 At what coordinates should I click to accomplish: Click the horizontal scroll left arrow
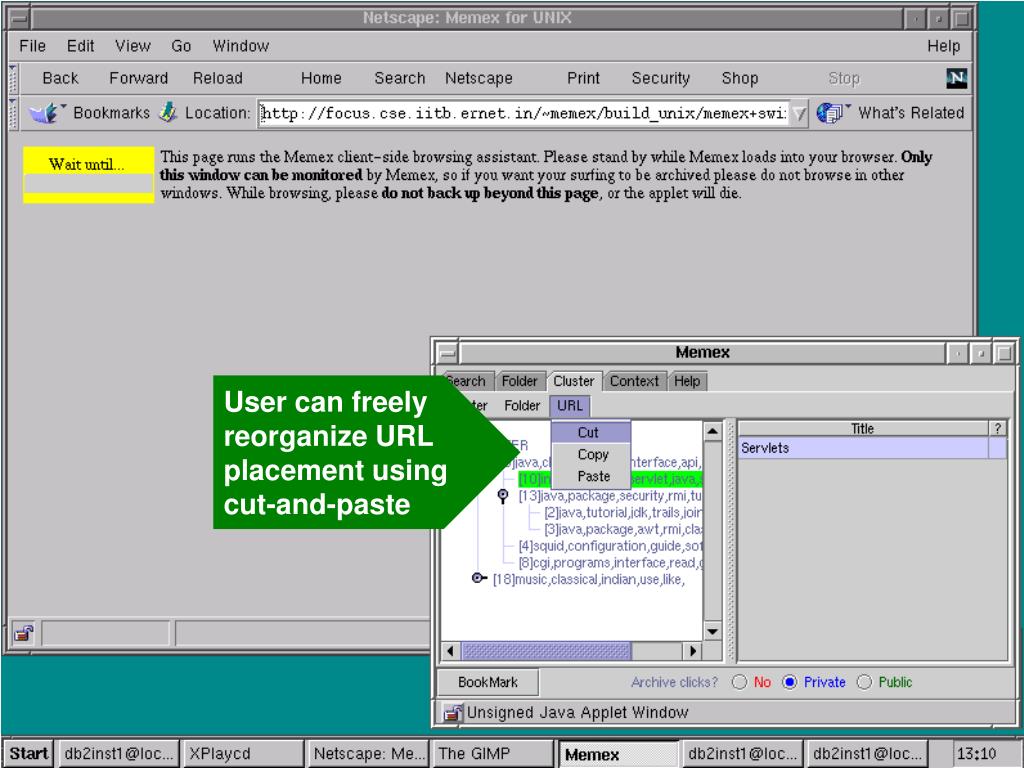[x=451, y=650]
